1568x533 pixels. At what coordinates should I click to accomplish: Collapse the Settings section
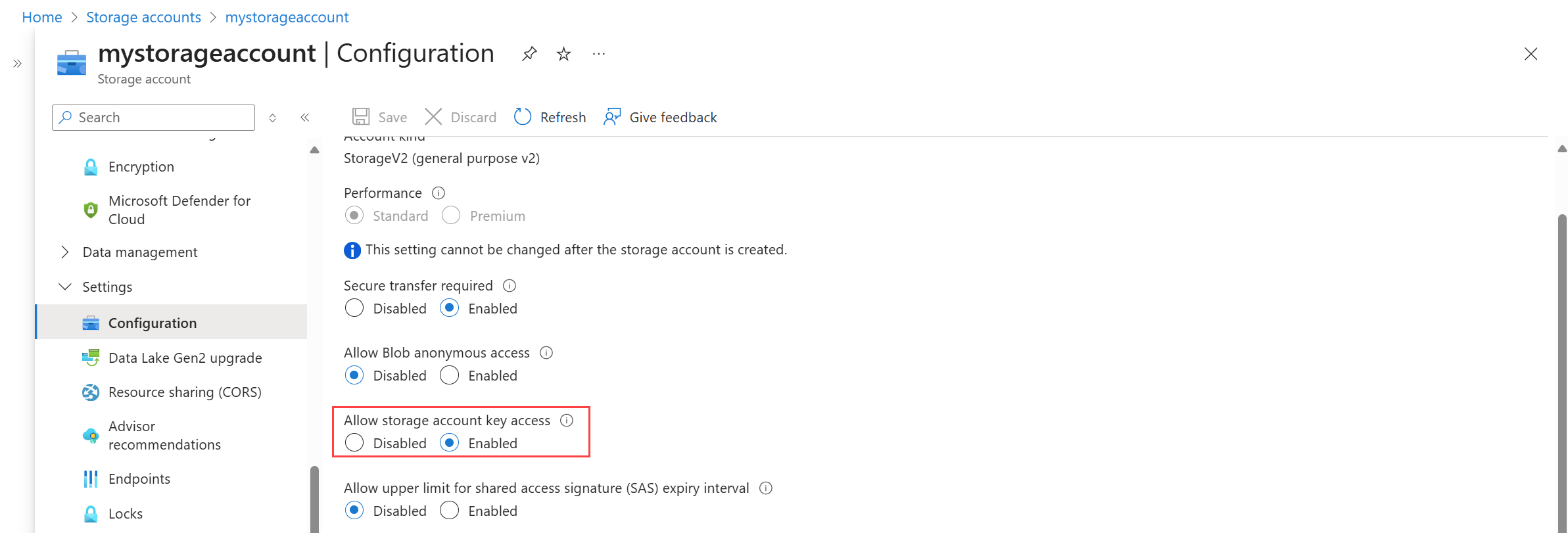point(64,287)
